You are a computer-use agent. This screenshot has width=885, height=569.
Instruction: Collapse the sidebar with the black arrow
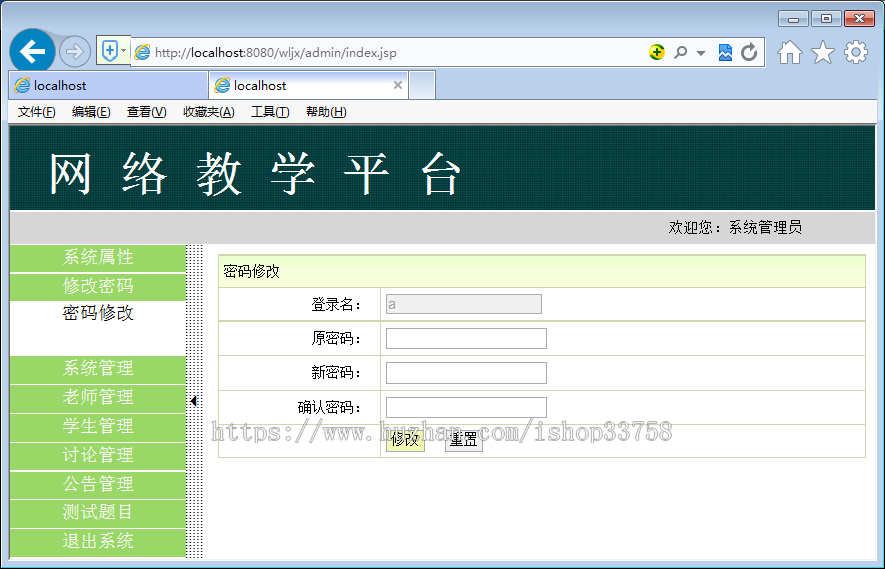(194, 401)
